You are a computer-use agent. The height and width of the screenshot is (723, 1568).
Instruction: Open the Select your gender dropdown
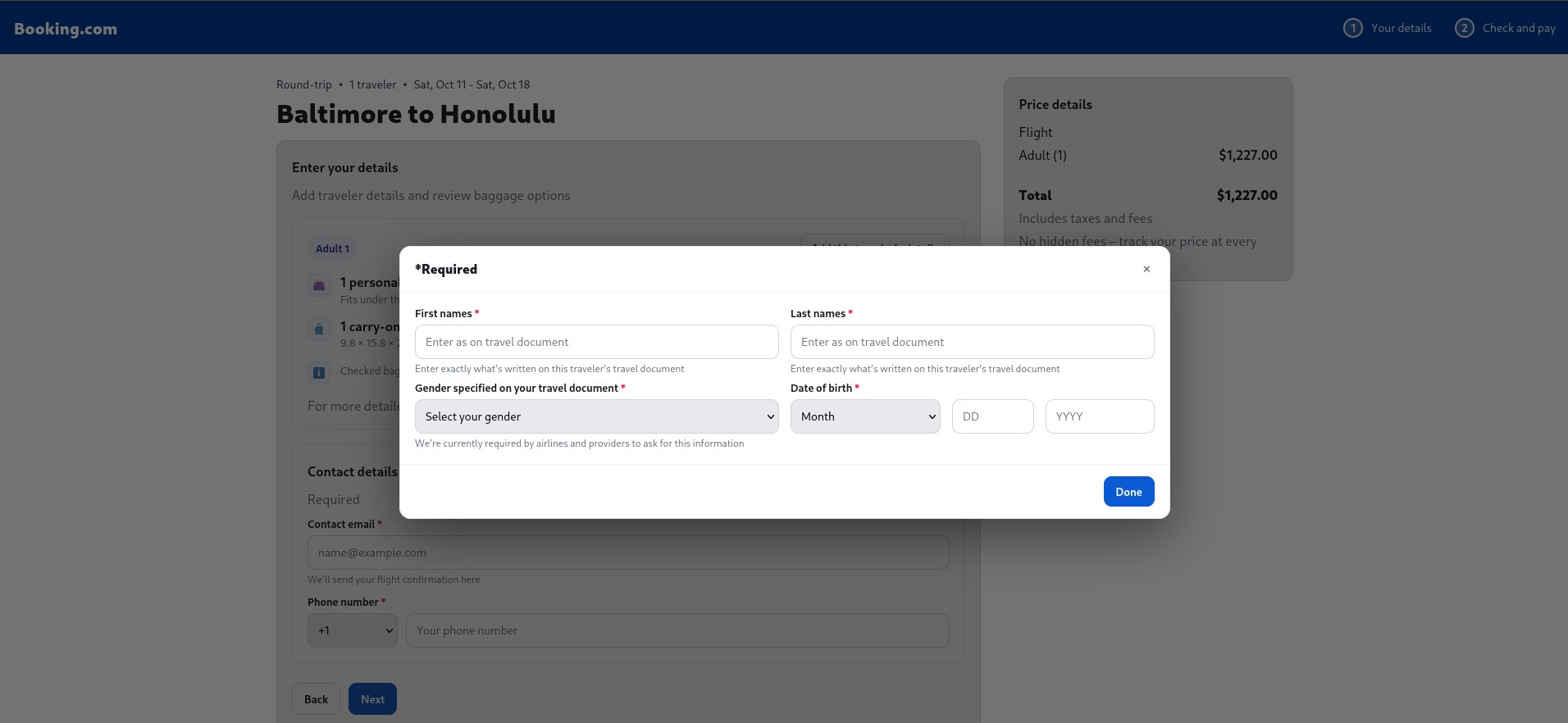[596, 416]
